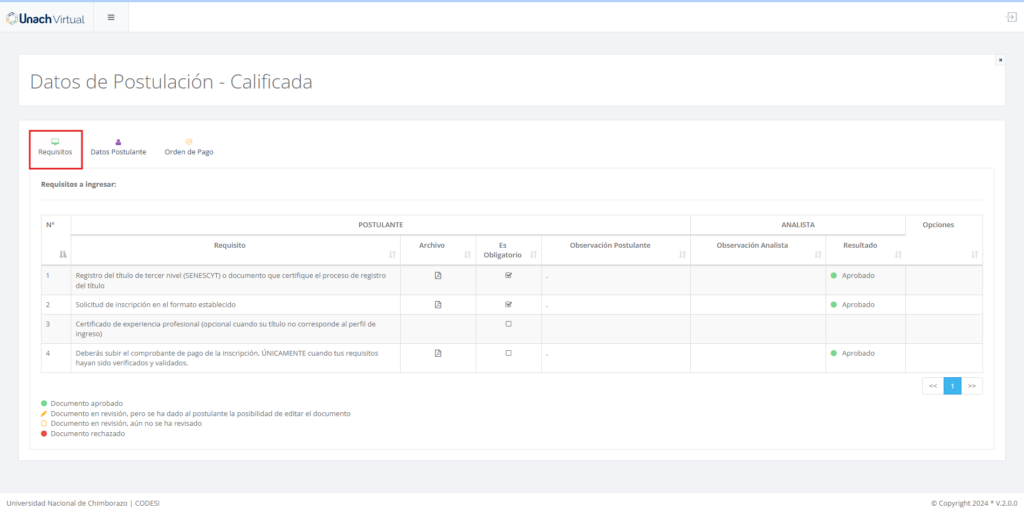The width and height of the screenshot is (1024, 510).
Task: Go to next page with >> button
Action: (x=971, y=386)
